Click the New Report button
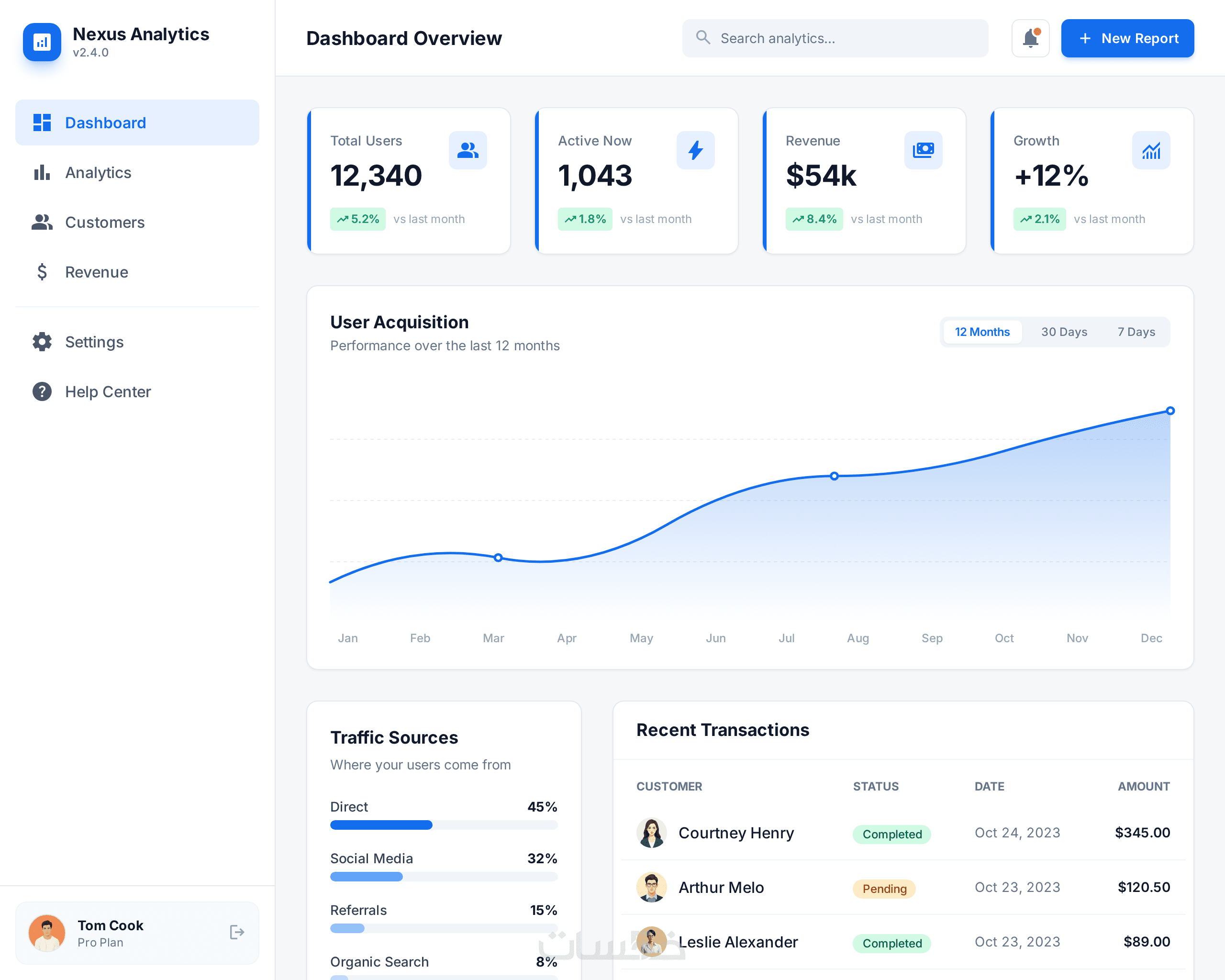Image resolution: width=1225 pixels, height=980 pixels. 1127,38
